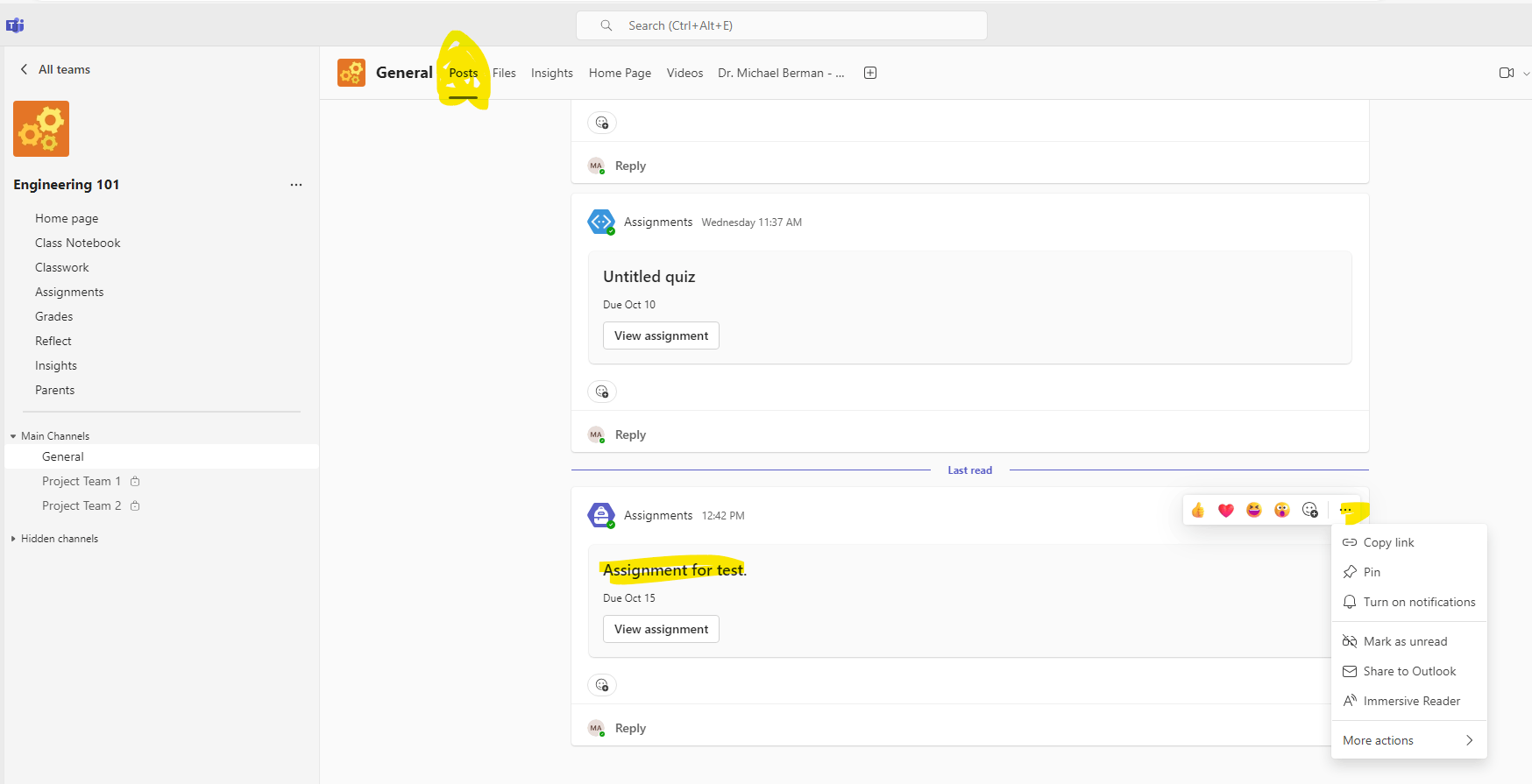This screenshot has width=1532, height=784.
Task: Open more reactions picker in hover toolbar
Action: click(x=1310, y=510)
